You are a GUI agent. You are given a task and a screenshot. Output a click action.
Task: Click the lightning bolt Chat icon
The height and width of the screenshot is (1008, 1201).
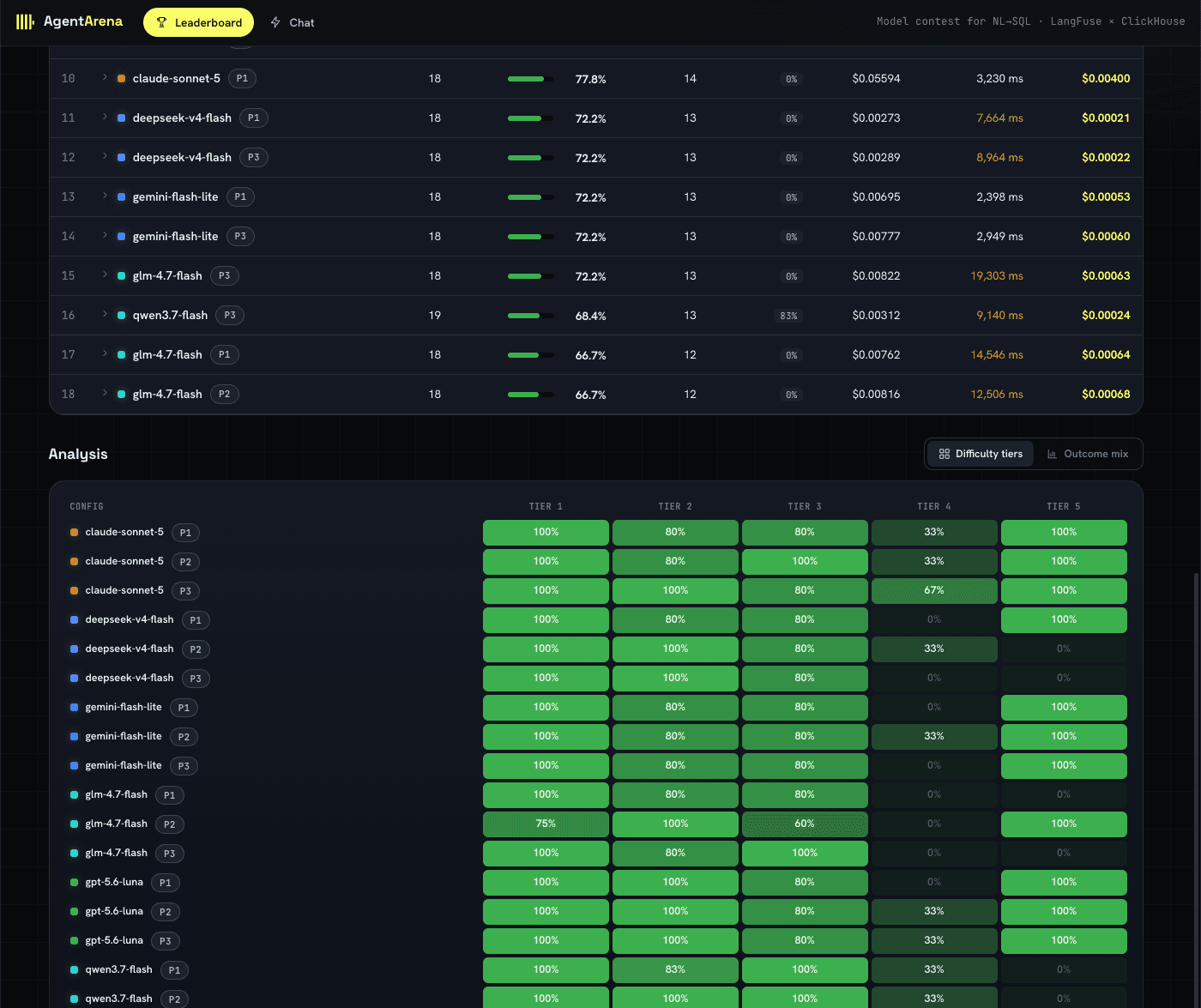click(x=275, y=22)
